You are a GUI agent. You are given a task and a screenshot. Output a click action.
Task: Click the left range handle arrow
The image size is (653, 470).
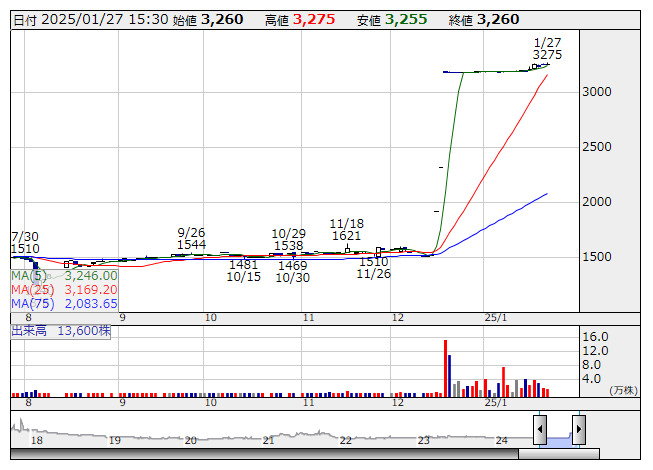(540, 429)
